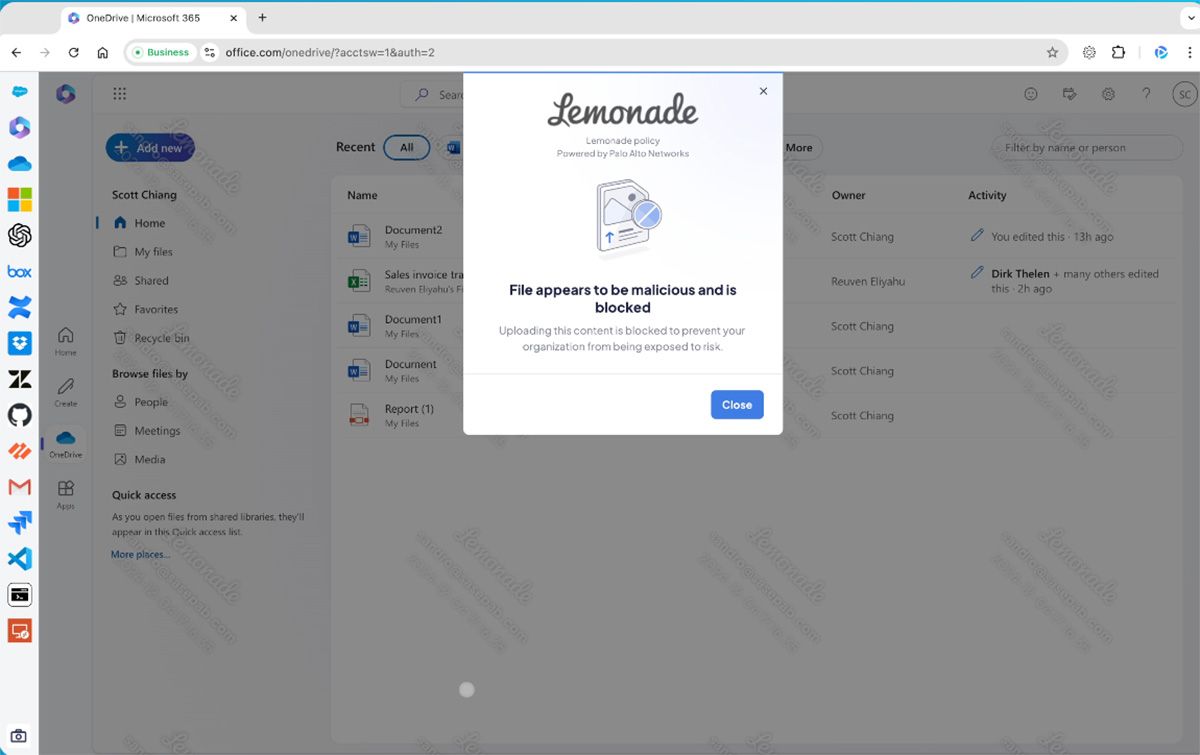The height and width of the screenshot is (755, 1200).
Task: Open the Meetings browse category
Action: coord(158,430)
